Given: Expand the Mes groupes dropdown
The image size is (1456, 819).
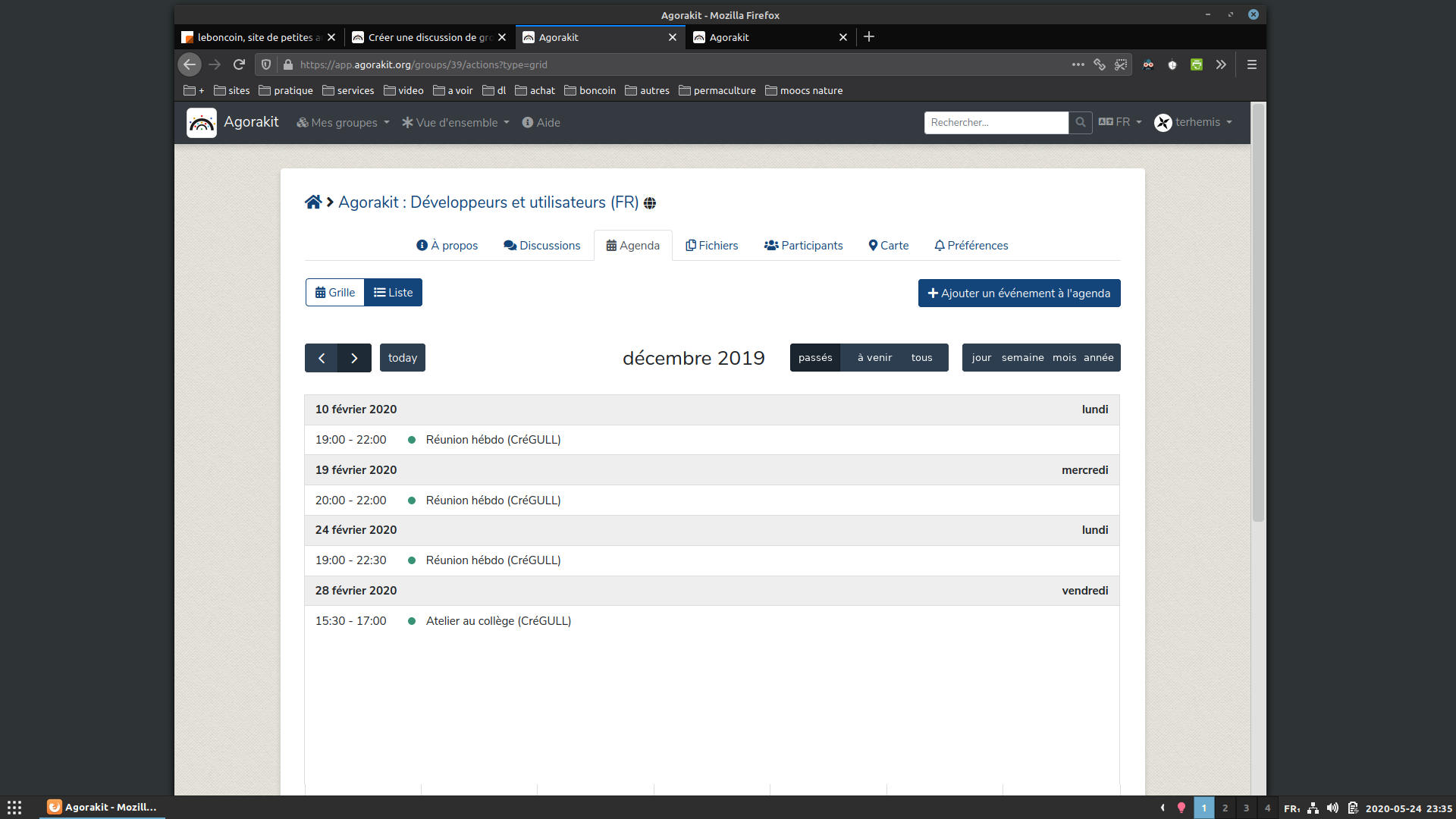Looking at the screenshot, I should click(343, 123).
